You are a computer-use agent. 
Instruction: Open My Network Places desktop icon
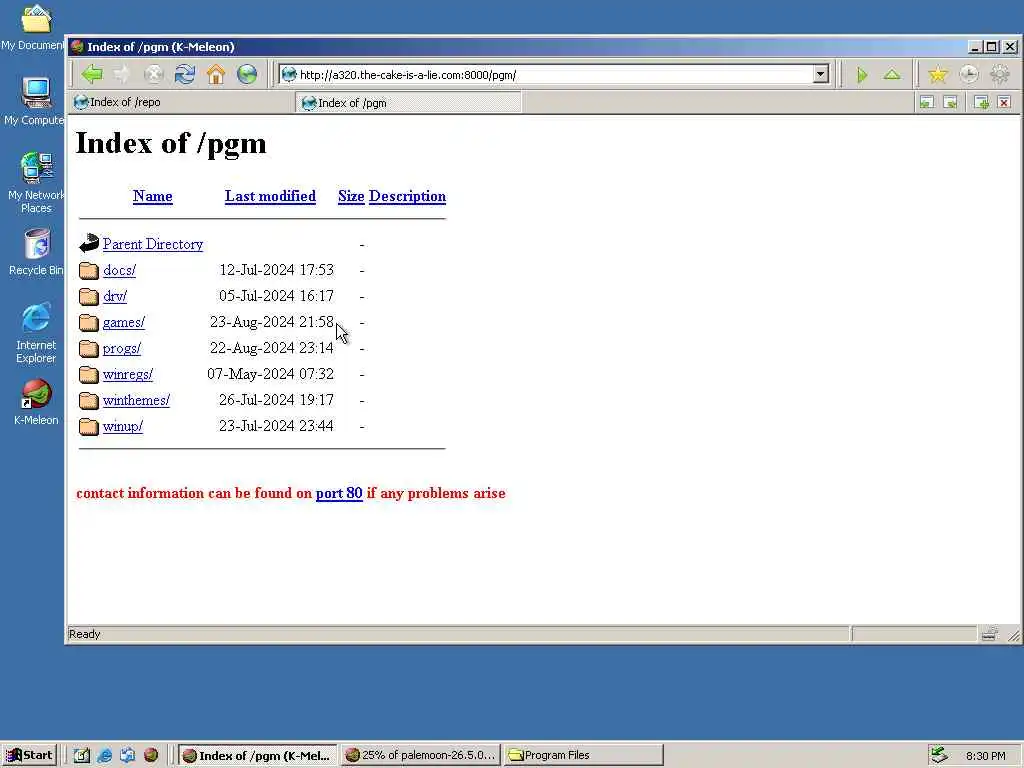pyautogui.click(x=36, y=183)
